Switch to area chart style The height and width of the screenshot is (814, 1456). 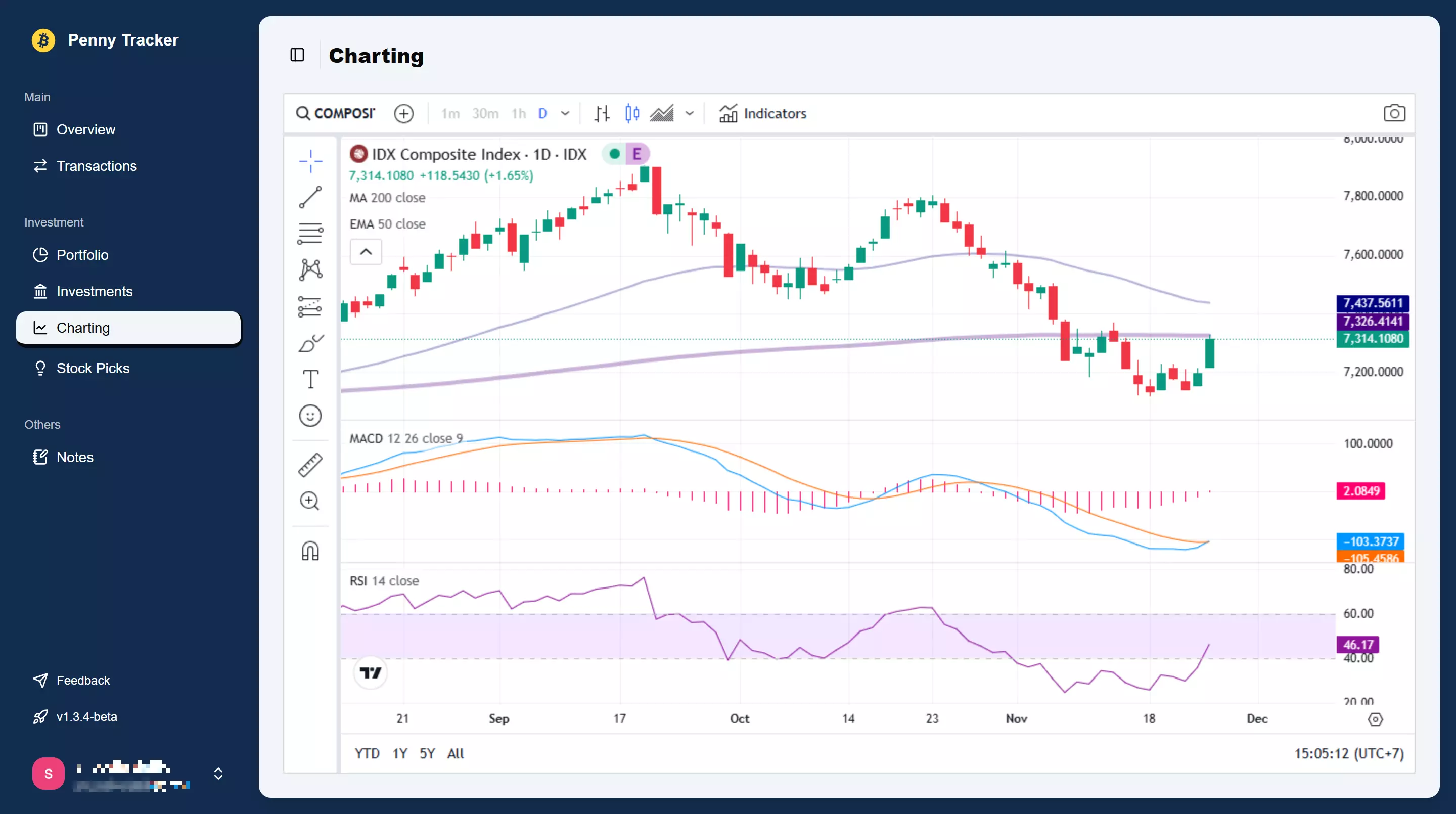coord(662,114)
